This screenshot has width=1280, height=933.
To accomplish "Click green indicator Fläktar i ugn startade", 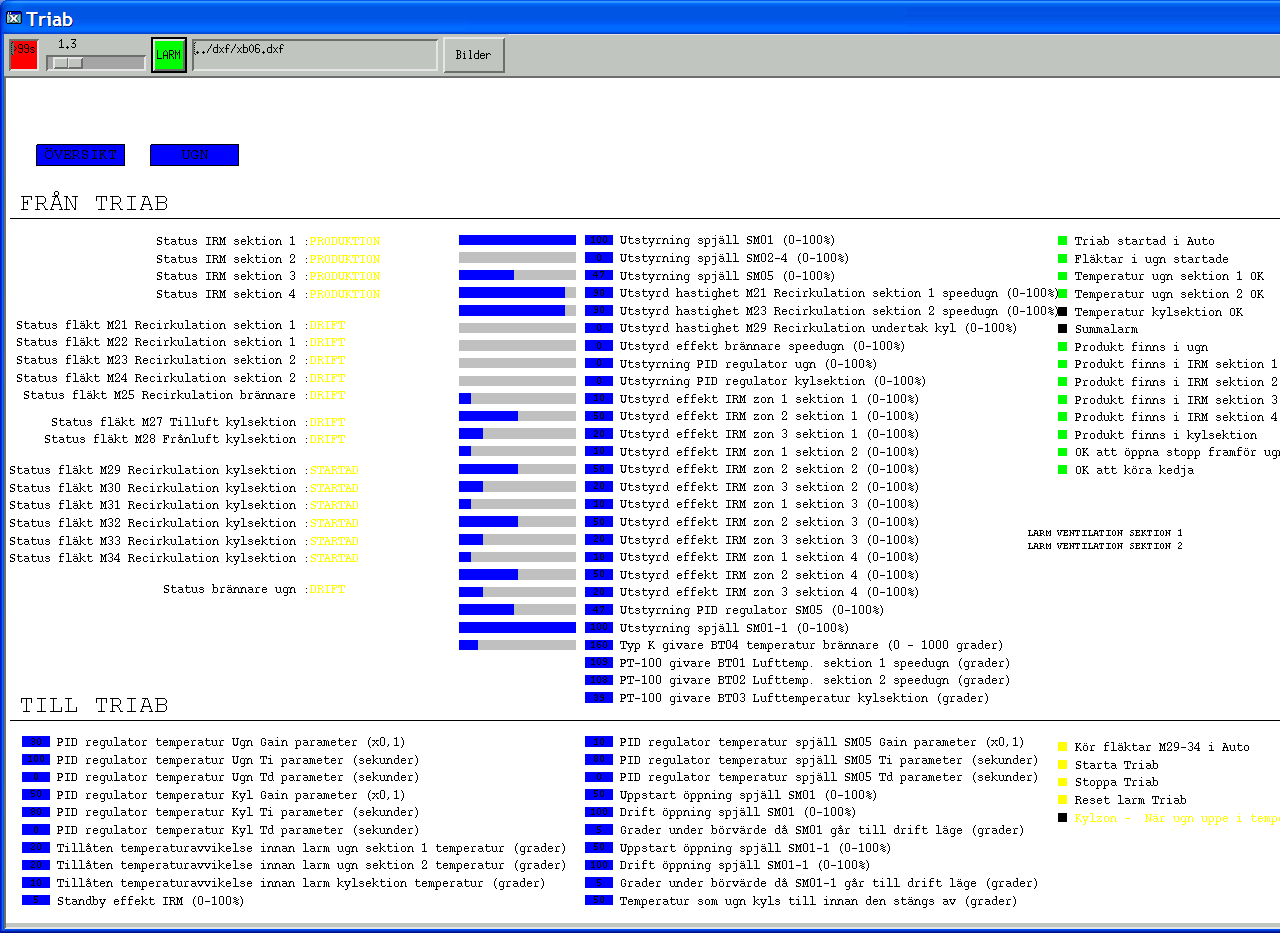I will click(1063, 259).
